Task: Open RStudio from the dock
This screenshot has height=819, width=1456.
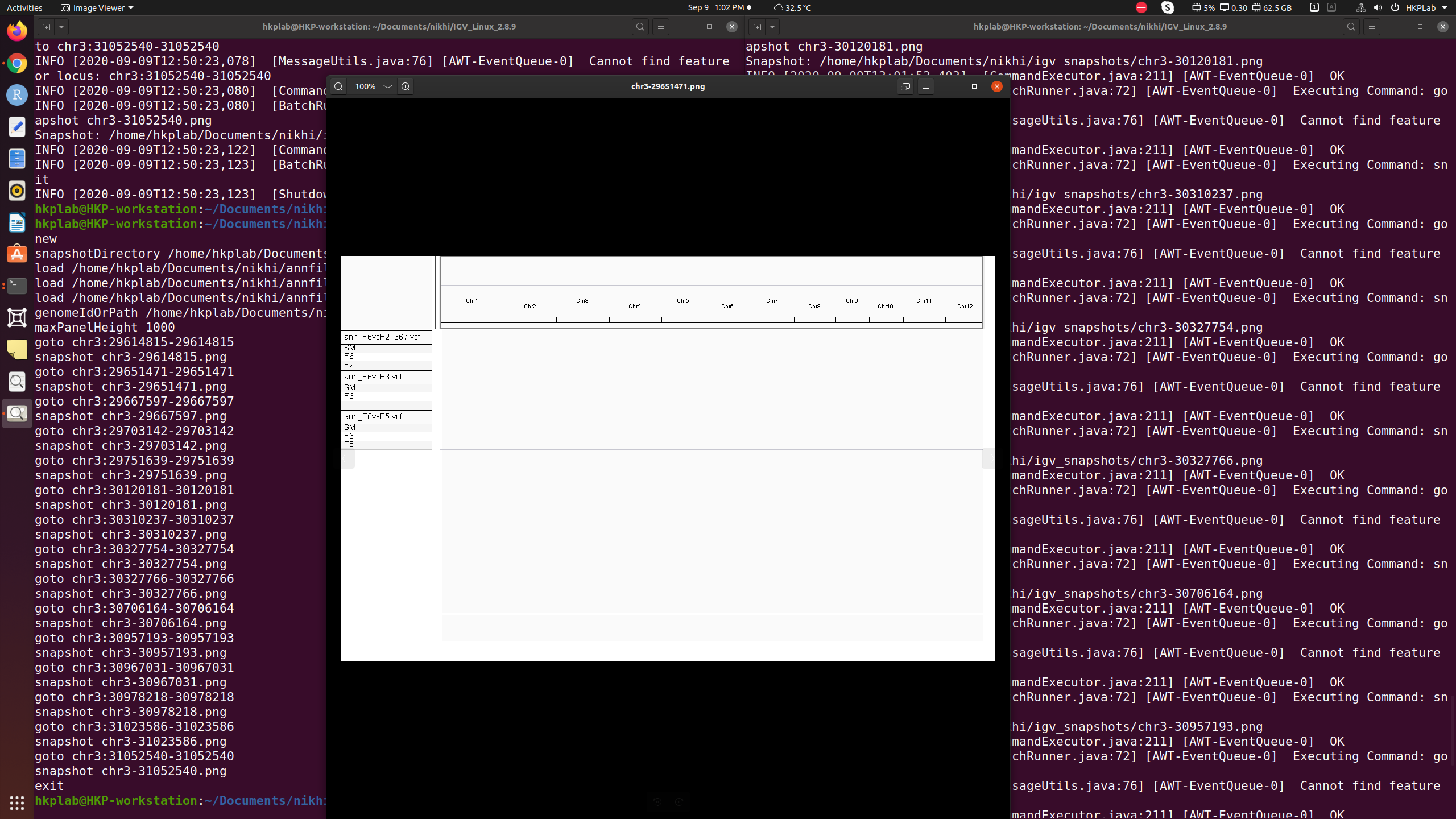Action: point(16,95)
